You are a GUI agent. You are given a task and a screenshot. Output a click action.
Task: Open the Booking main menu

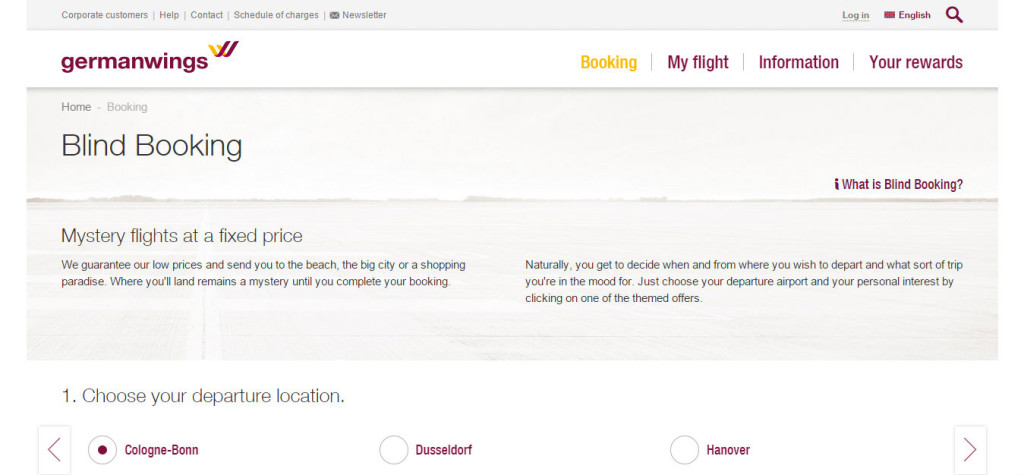(609, 62)
